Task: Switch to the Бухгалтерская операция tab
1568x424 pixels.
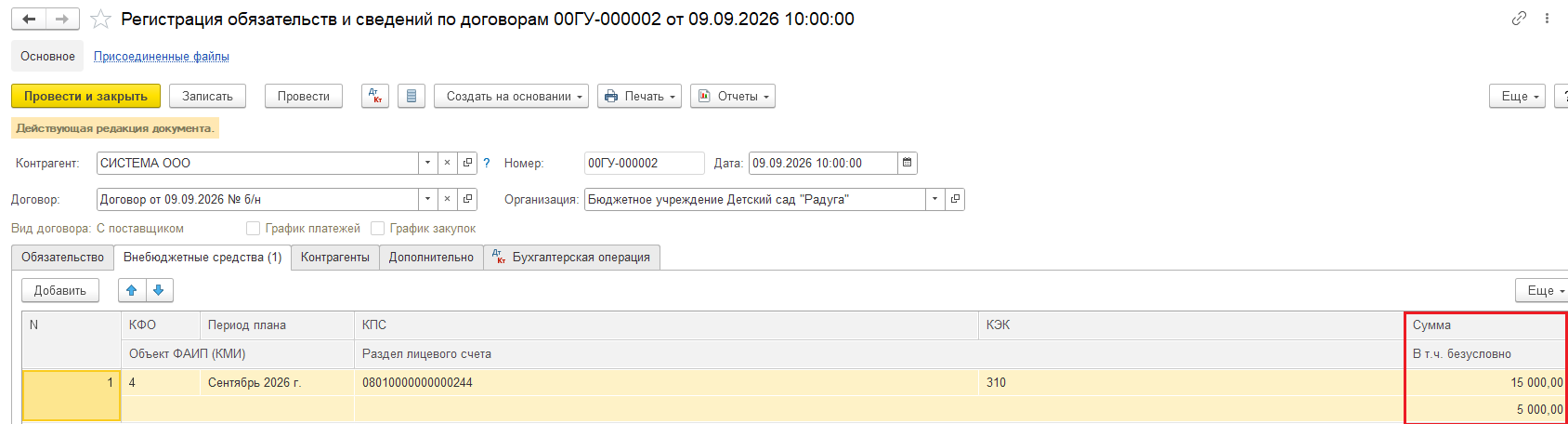Action: pyautogui.click(x=572, y=258)
